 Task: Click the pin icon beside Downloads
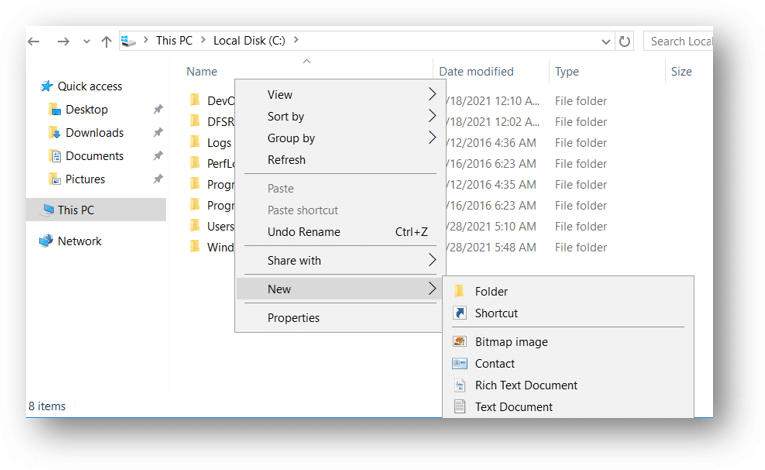[158, 132]
